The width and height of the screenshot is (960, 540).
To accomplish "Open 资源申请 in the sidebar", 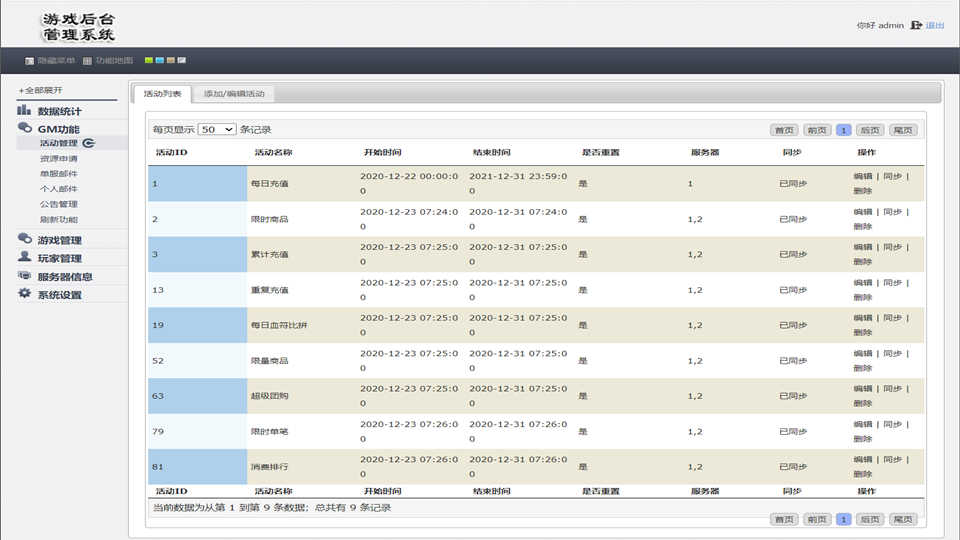I will 58,158.
